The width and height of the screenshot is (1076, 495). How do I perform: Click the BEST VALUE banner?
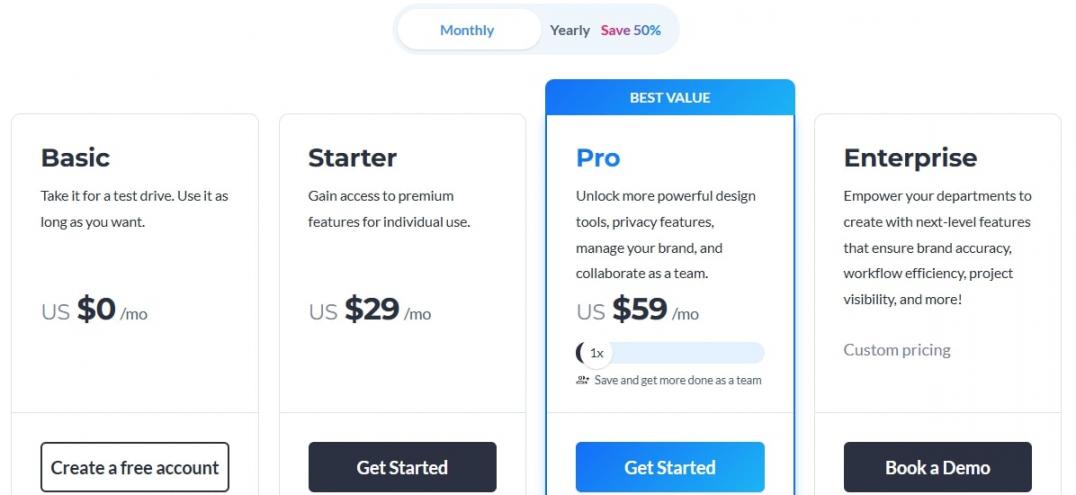(670, 97)
